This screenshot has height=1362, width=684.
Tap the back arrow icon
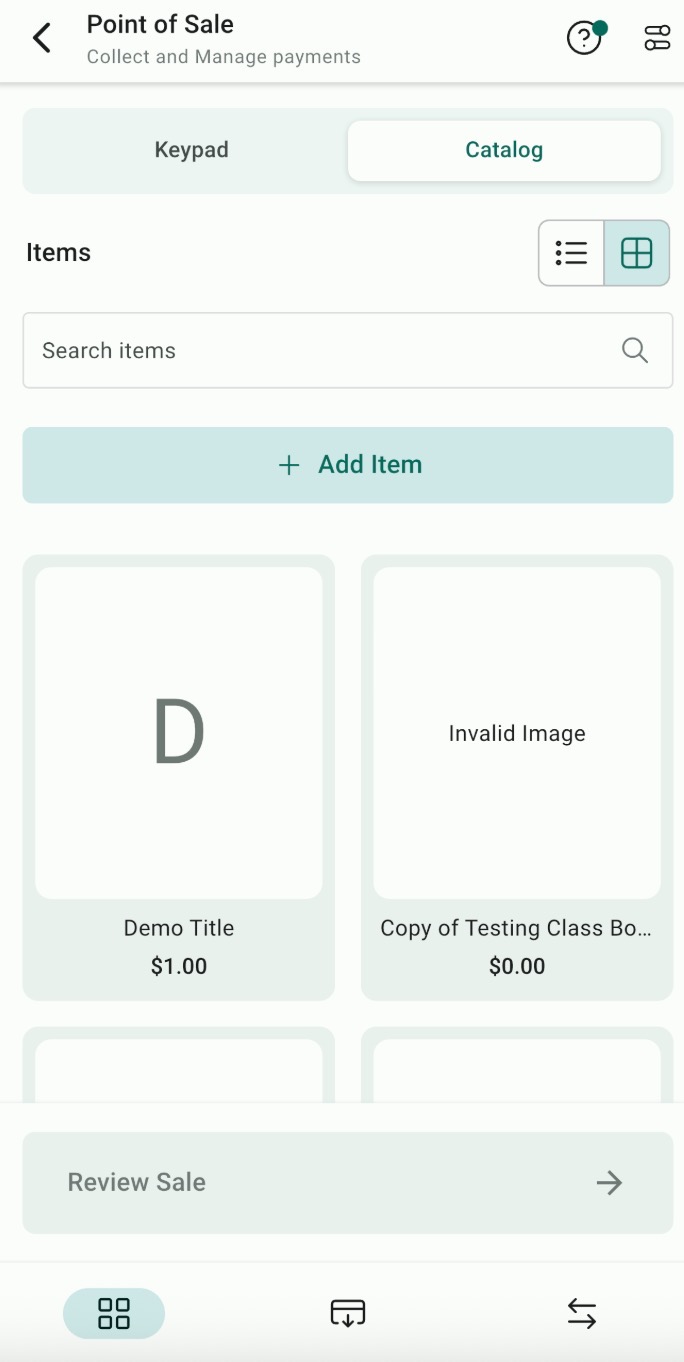click(x=42, y=39)
